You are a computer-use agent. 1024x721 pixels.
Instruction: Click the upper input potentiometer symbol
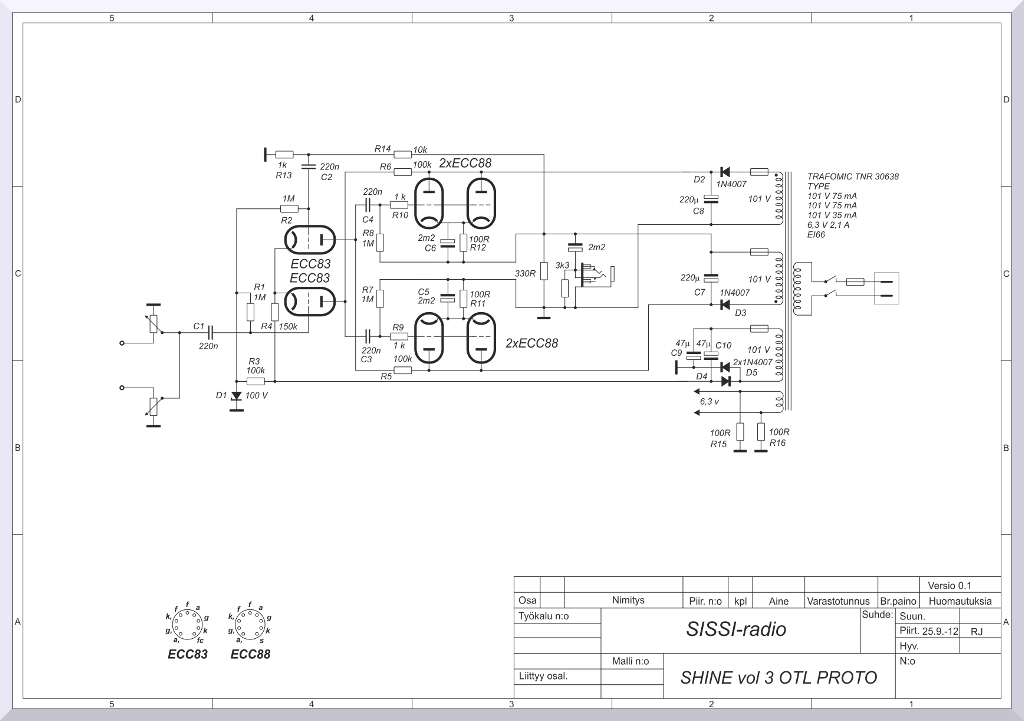pos(153,322)
